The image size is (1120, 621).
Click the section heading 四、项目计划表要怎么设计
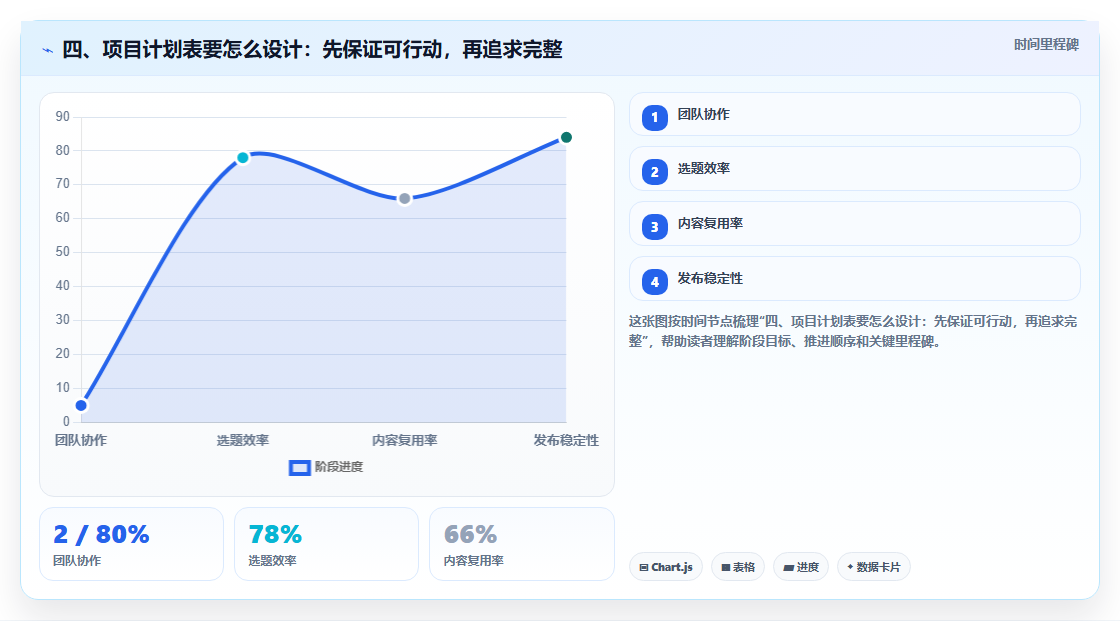click(312, 49)
